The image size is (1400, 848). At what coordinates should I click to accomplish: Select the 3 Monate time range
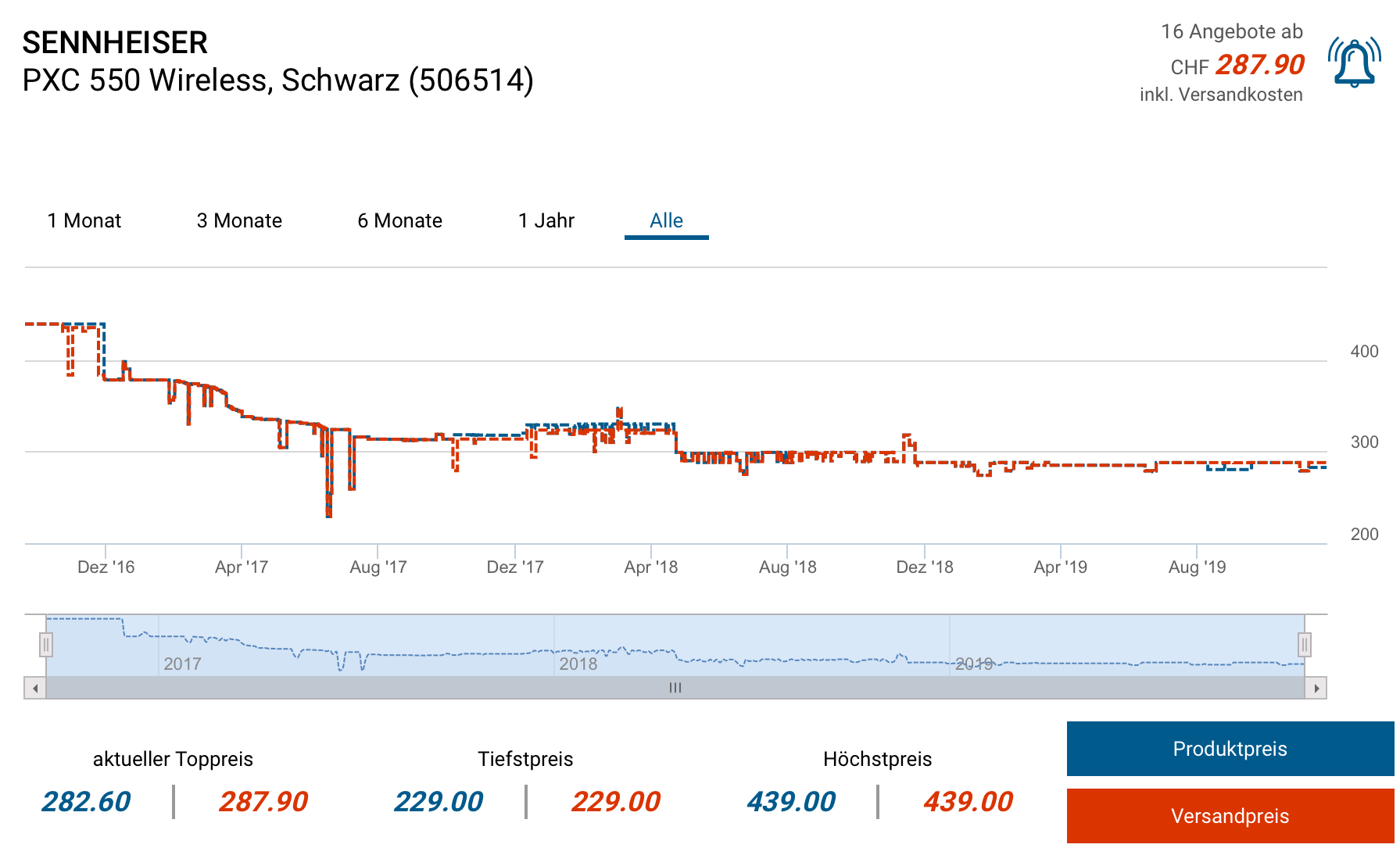pos(239,221)
